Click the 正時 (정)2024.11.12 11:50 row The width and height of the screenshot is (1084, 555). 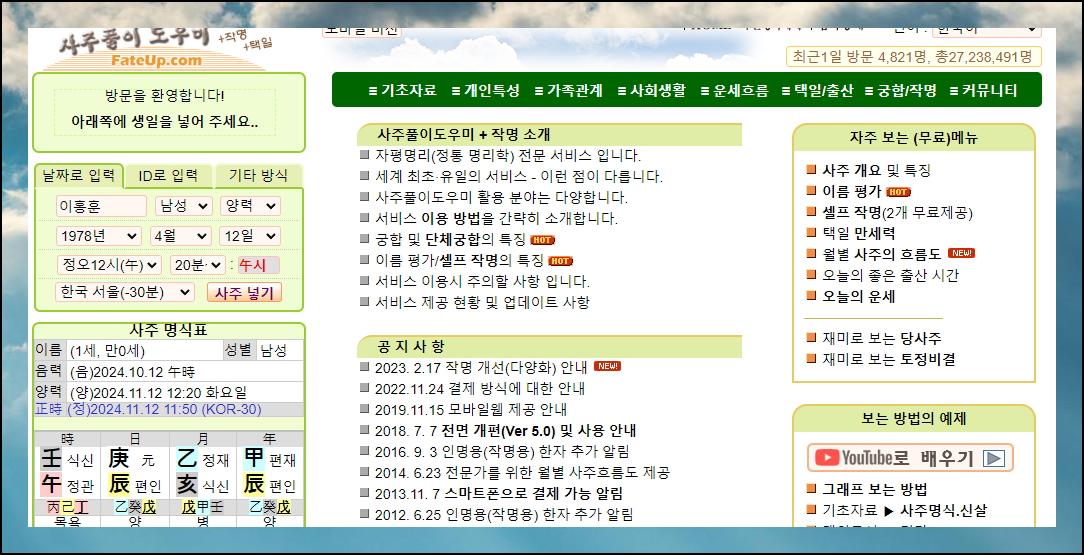click(169, 410)
